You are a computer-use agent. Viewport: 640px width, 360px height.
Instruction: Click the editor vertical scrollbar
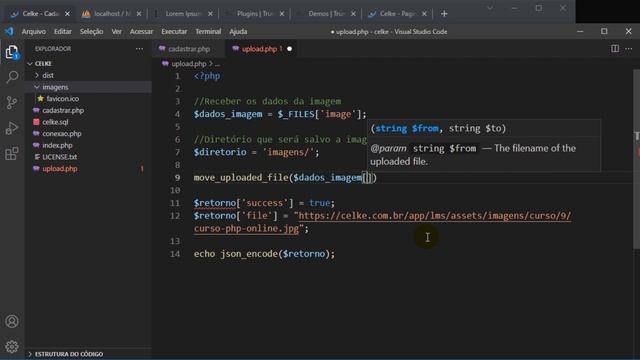[636, 159]
